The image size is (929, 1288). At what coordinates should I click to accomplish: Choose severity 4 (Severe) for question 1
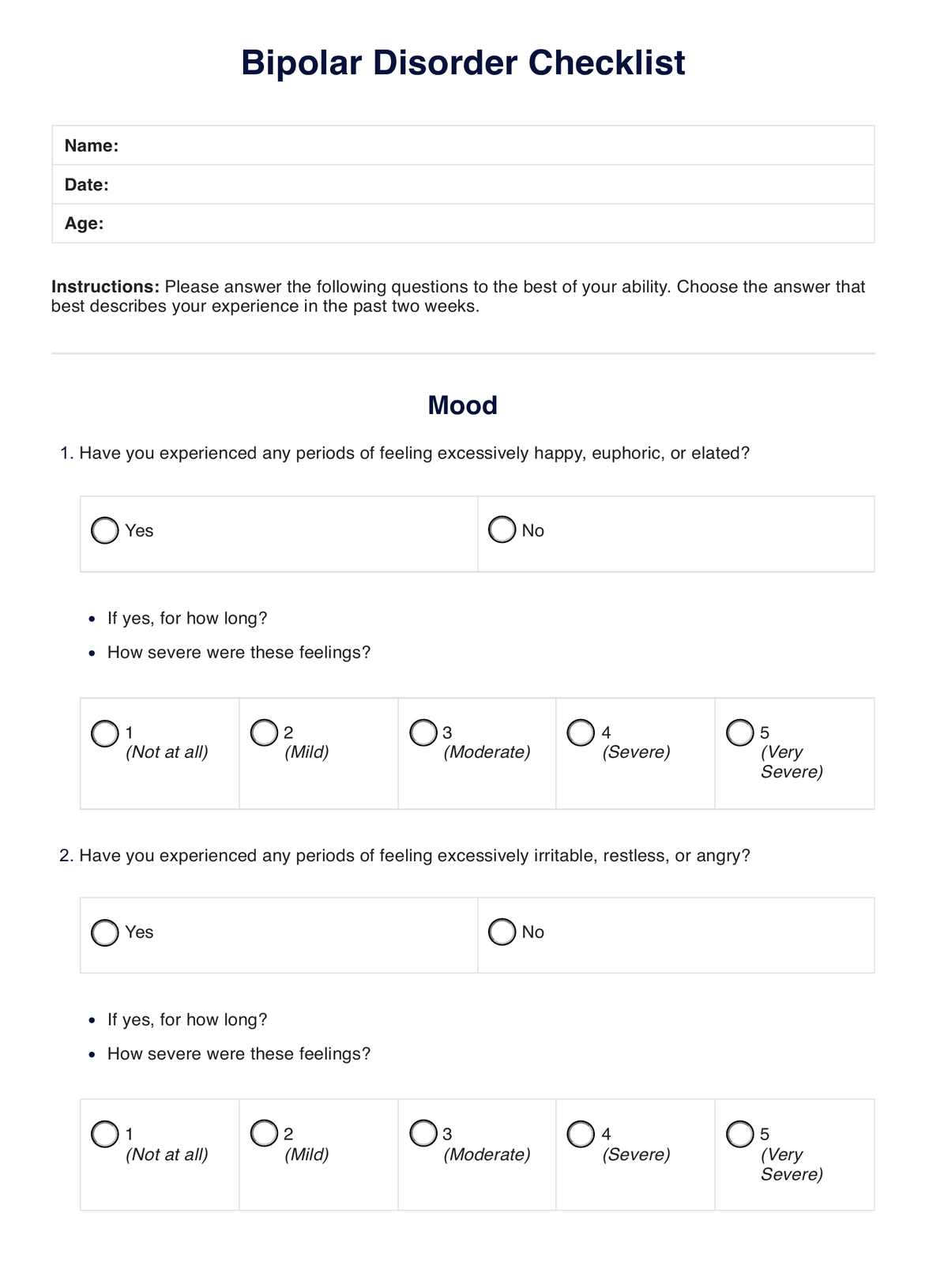pos(581,733)
